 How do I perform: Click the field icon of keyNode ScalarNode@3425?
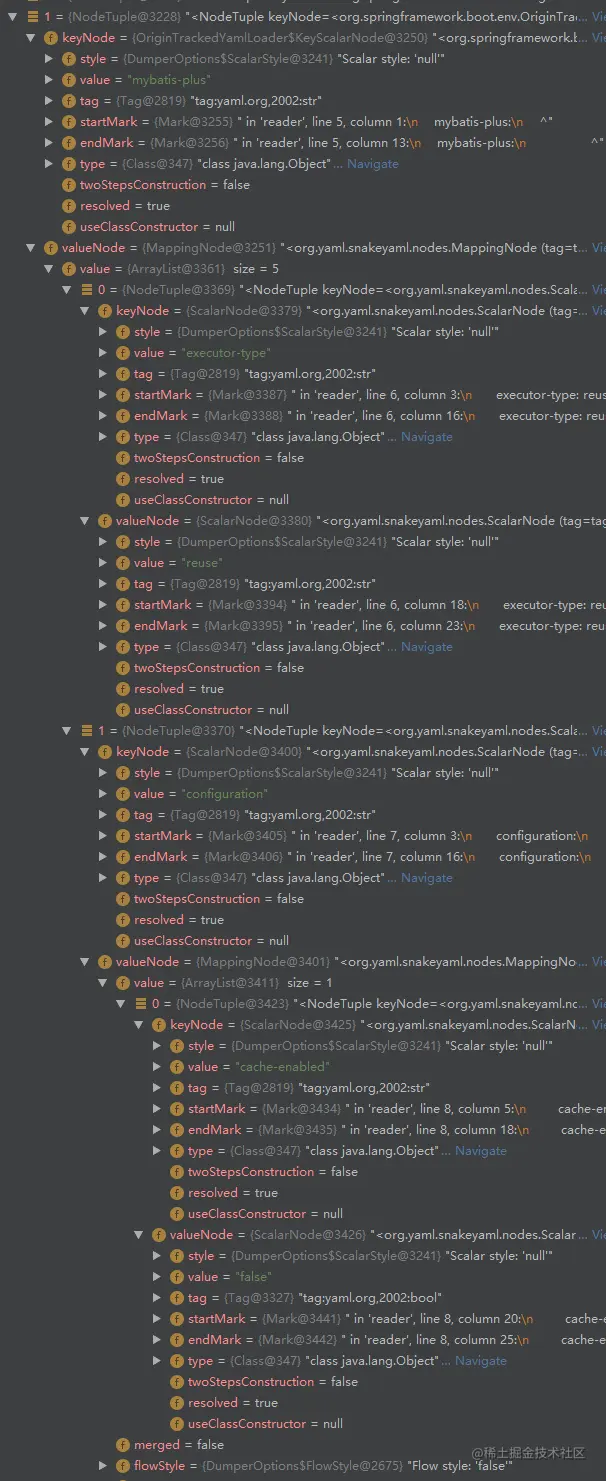159,1025
